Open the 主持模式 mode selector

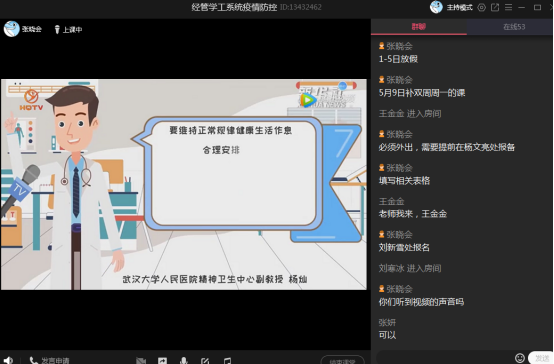(x=459, y=7)
